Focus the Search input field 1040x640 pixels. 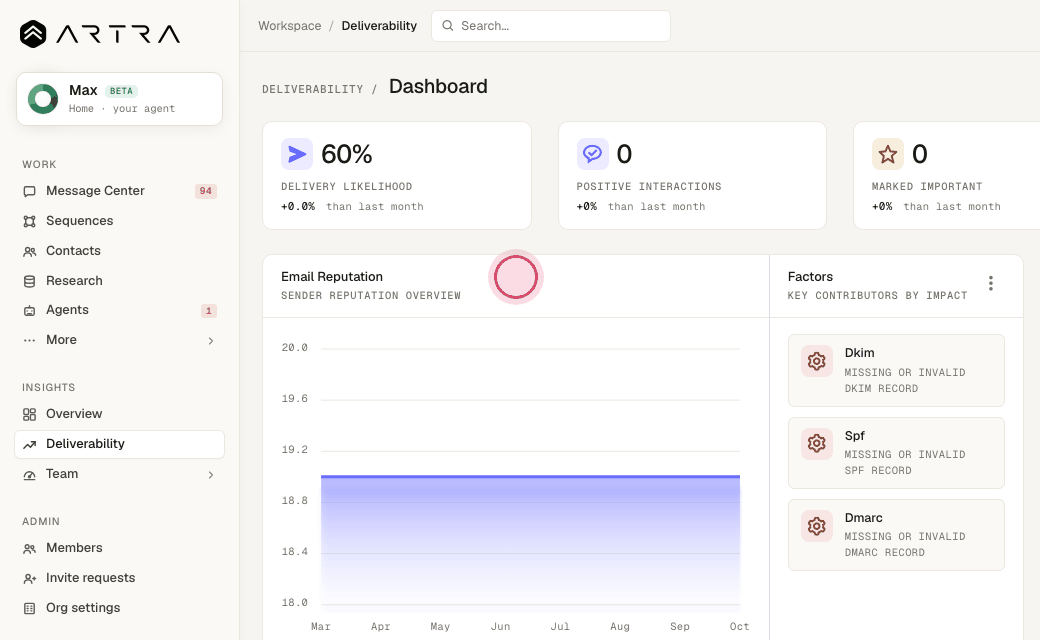click(x=551, y=26)
